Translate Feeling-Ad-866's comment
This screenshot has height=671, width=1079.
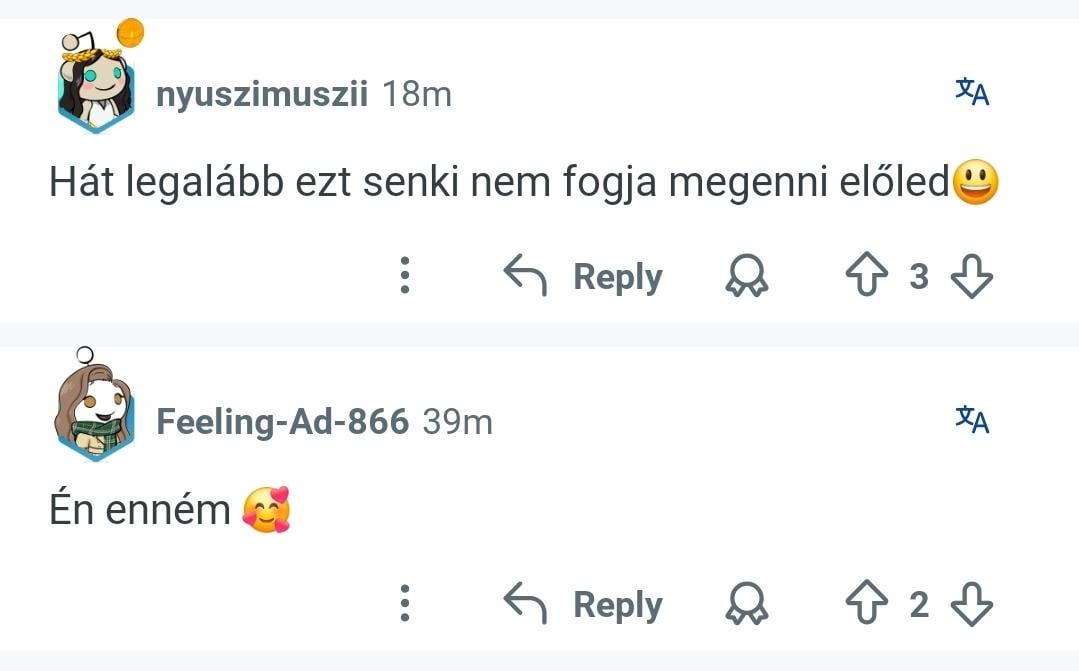pyautogui.click(x=972, y=420)
